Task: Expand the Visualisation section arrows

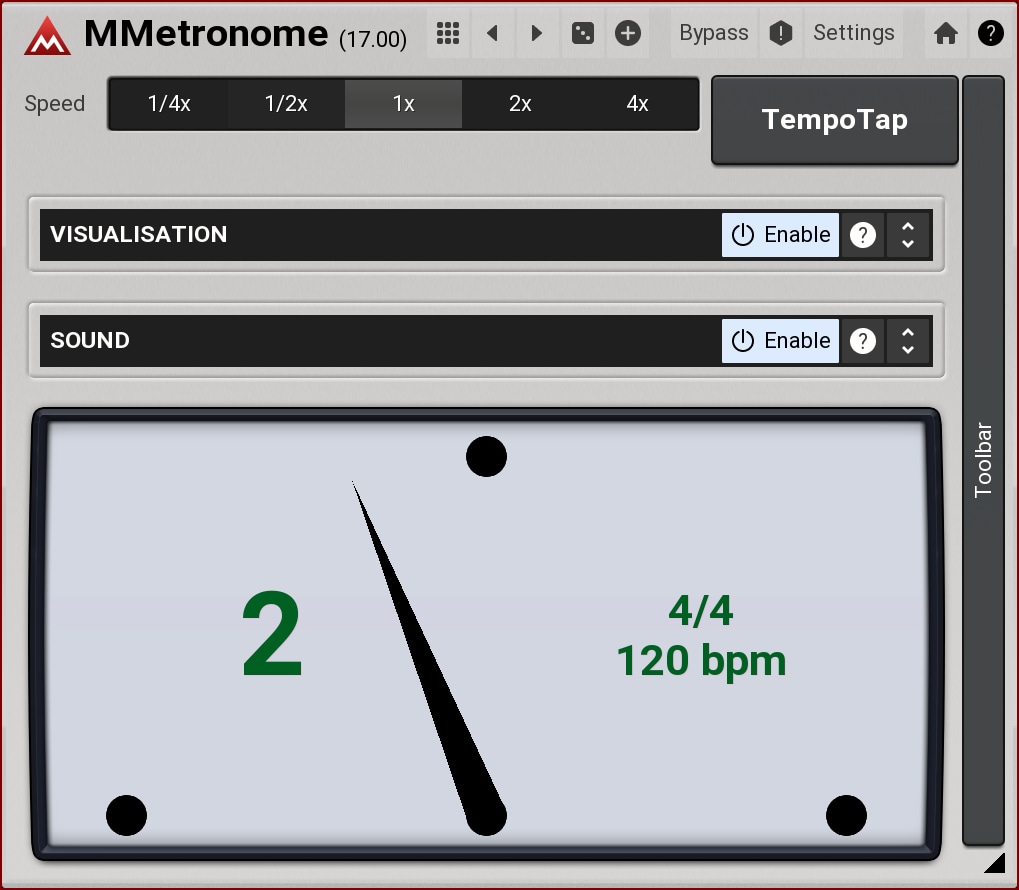Action: tap(908, 235)
